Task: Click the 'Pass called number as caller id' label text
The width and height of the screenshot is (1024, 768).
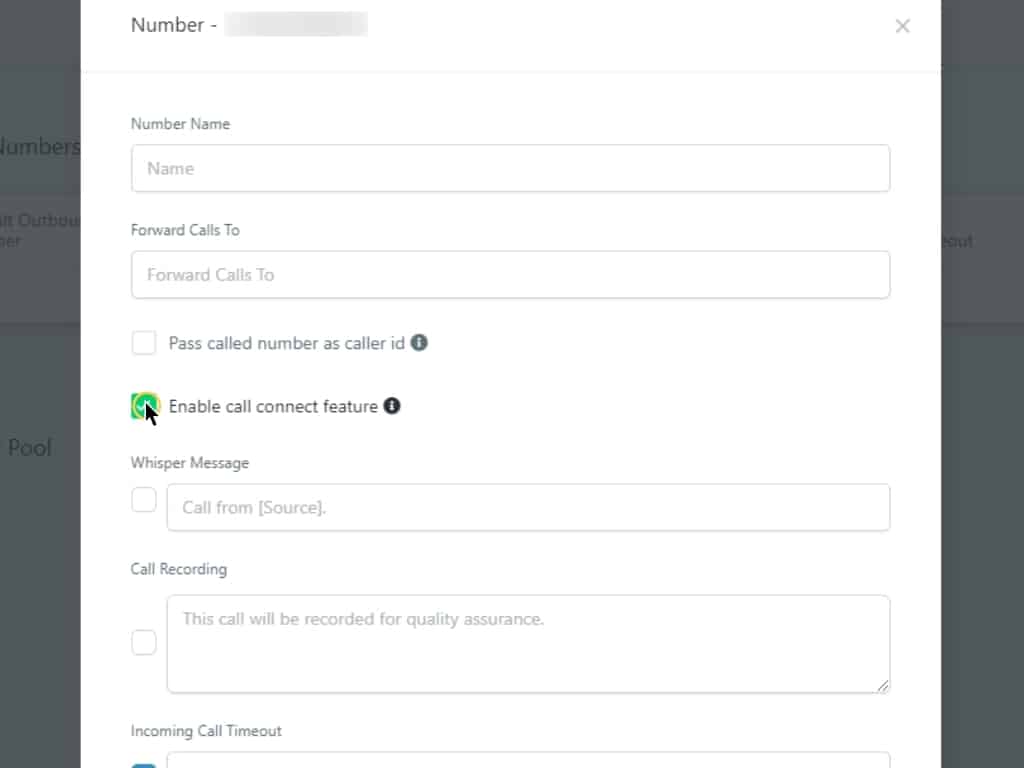Action: 286,343
